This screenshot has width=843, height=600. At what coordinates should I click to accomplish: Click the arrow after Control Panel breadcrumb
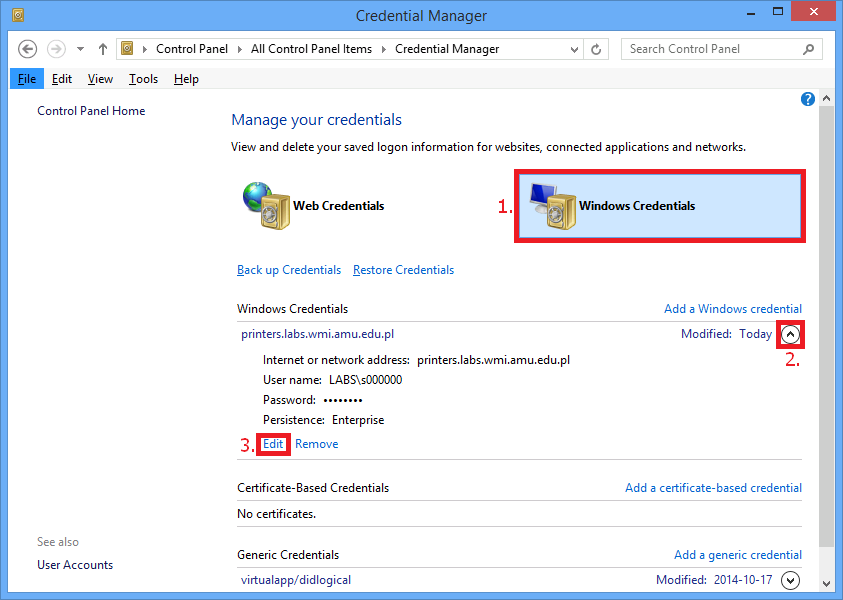point(240,49)
